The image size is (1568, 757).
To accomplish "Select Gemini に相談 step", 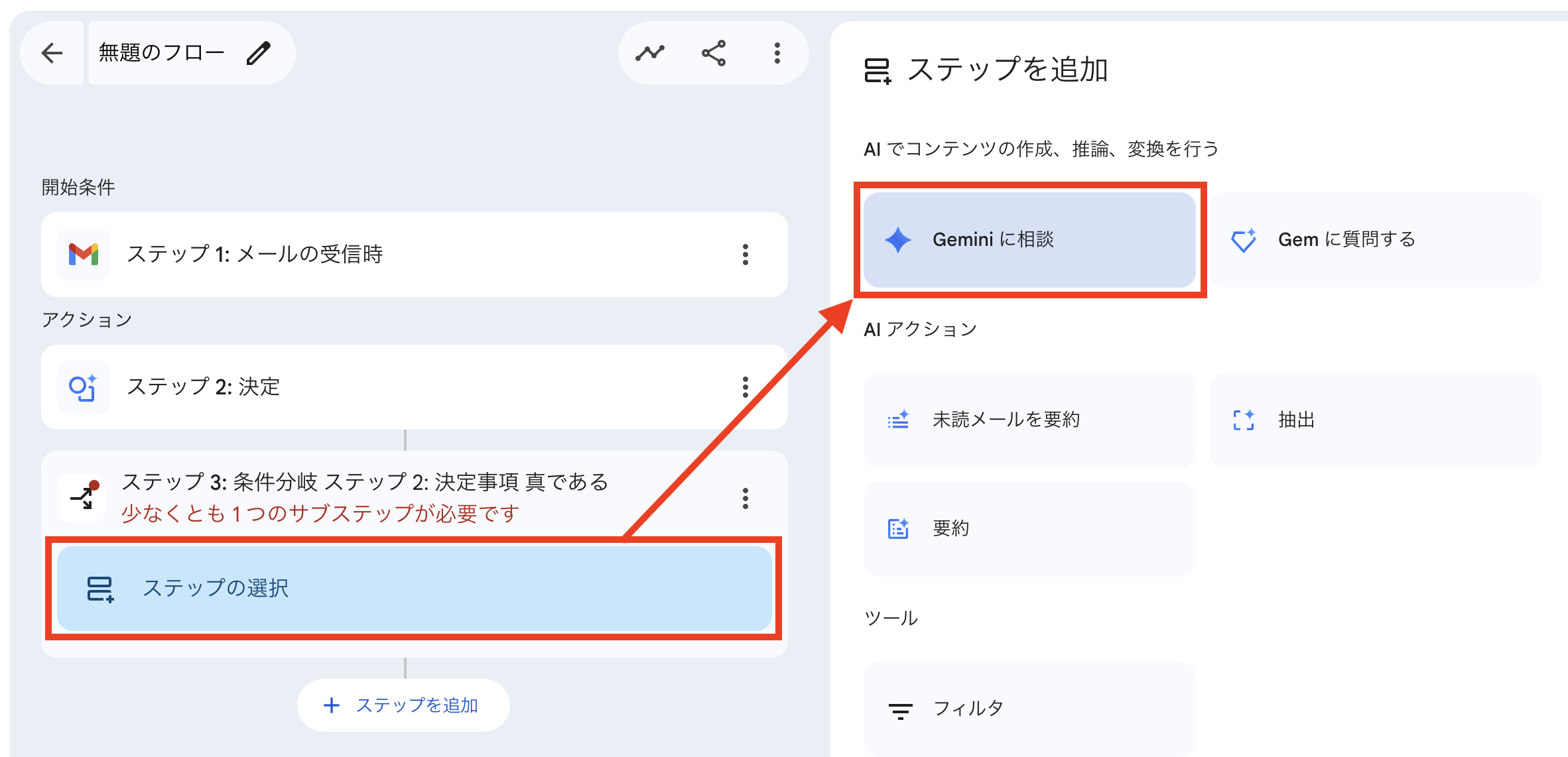I will point(1029,240).
